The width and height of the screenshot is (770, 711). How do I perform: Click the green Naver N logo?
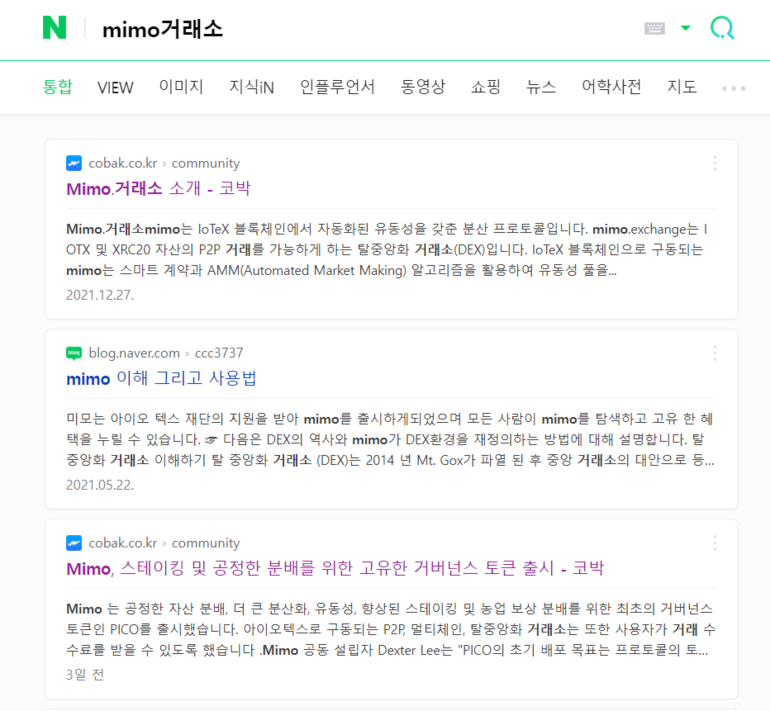coord(55,27)
